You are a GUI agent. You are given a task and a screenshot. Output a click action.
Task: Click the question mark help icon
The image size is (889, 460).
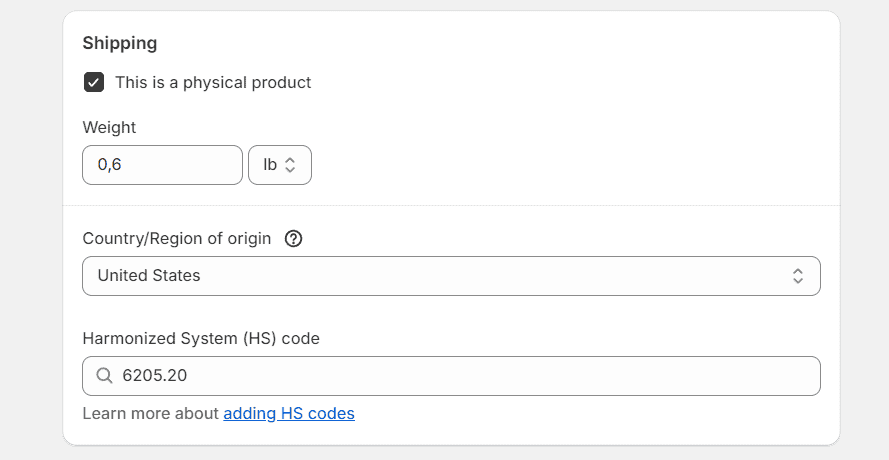point(293,239)
